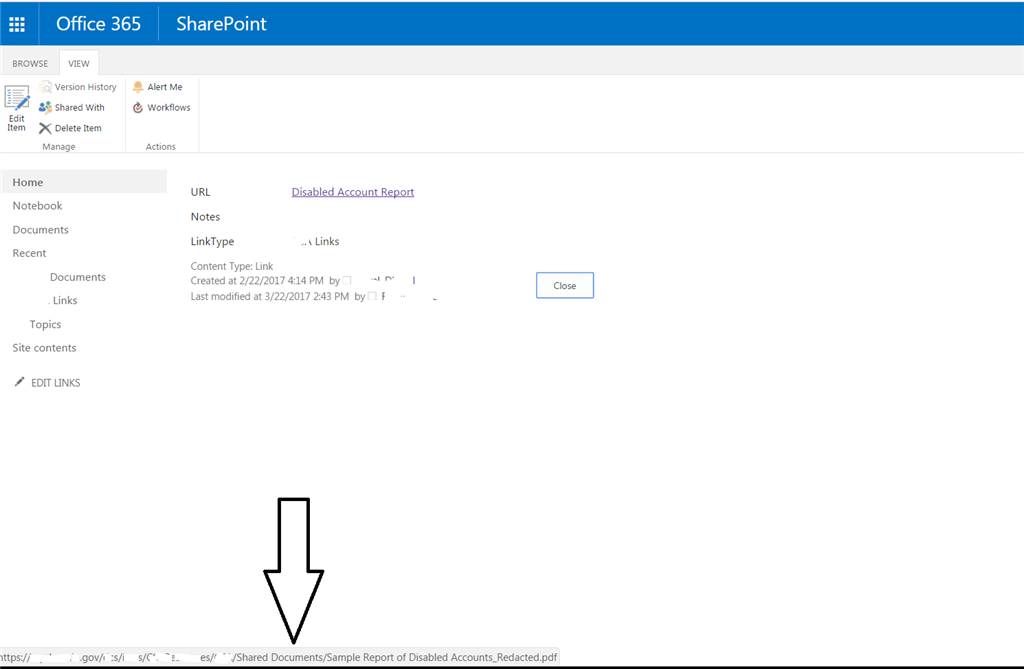
Task: Click the Close button
Action: point(565,286)
